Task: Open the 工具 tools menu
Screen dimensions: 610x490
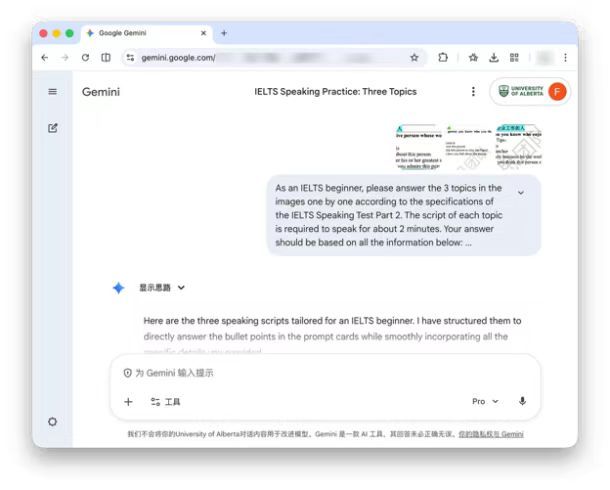Action: [x=165, y=401]
